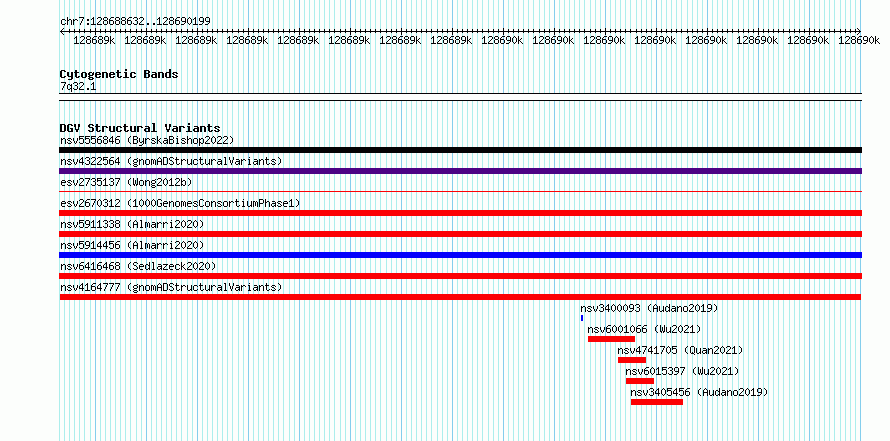Click the tiny blue nsv3400093 variant marker
This screenshot has height=441, width=890.
(582, 318)
